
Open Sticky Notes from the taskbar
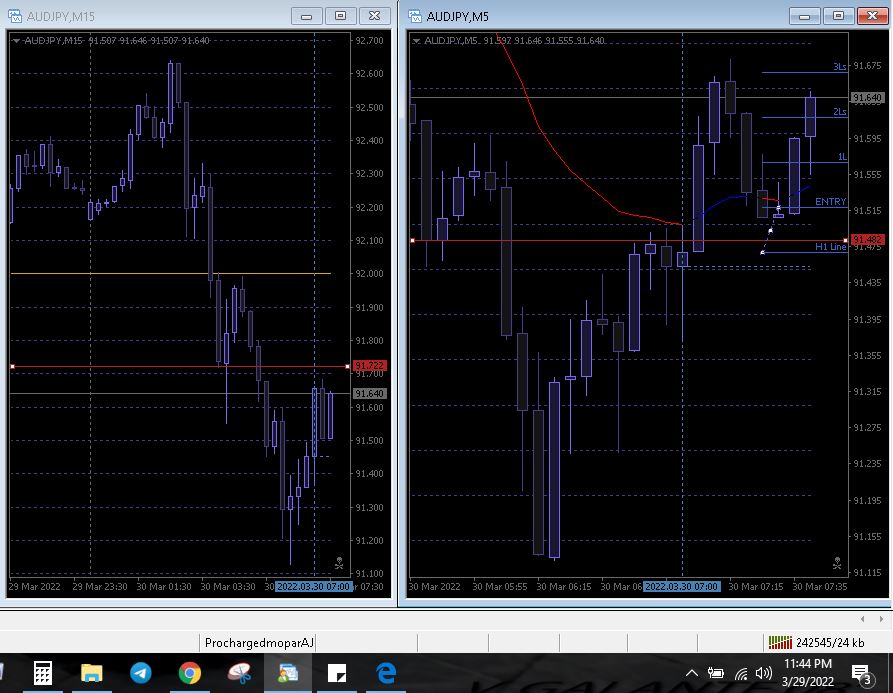coord(337,673)
